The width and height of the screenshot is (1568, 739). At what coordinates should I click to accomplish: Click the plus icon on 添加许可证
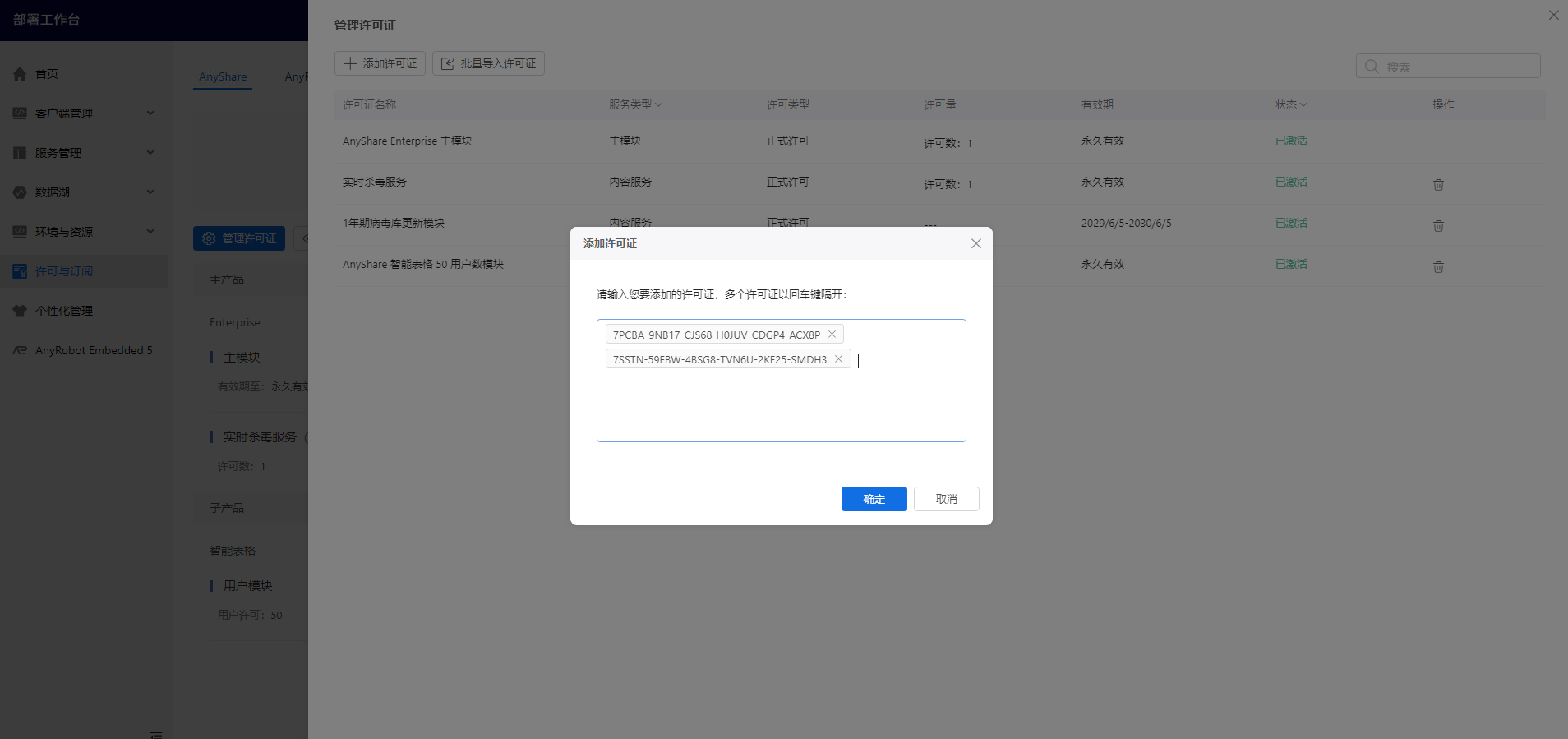350,63
